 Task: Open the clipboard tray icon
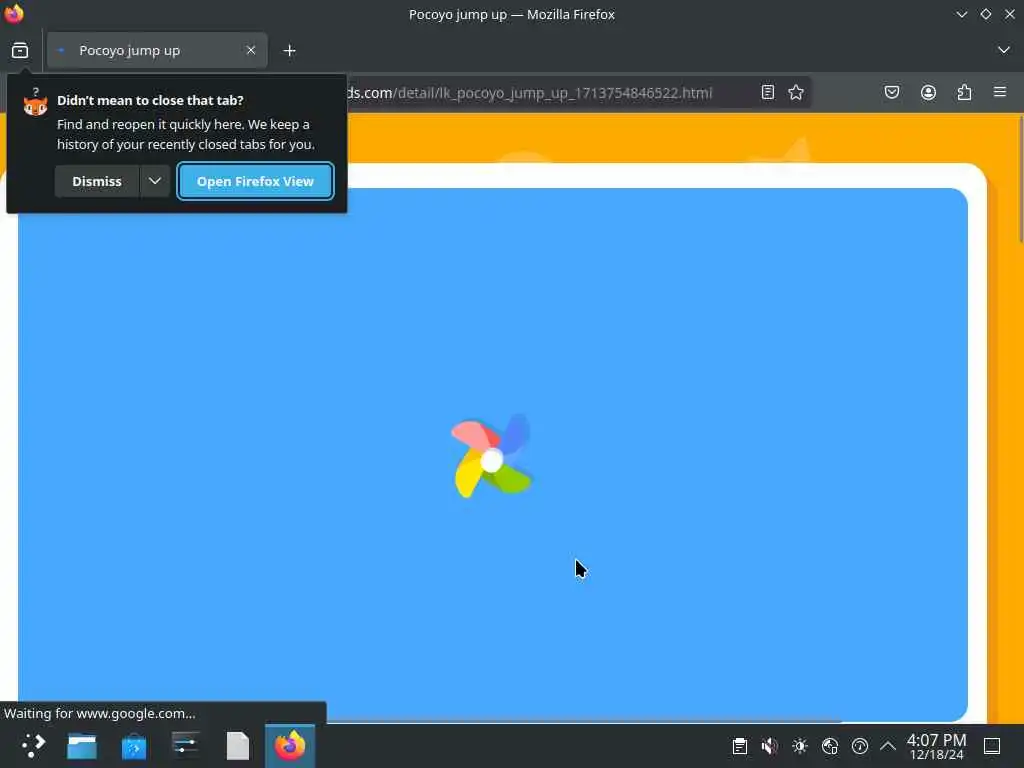tap(740, 746)
